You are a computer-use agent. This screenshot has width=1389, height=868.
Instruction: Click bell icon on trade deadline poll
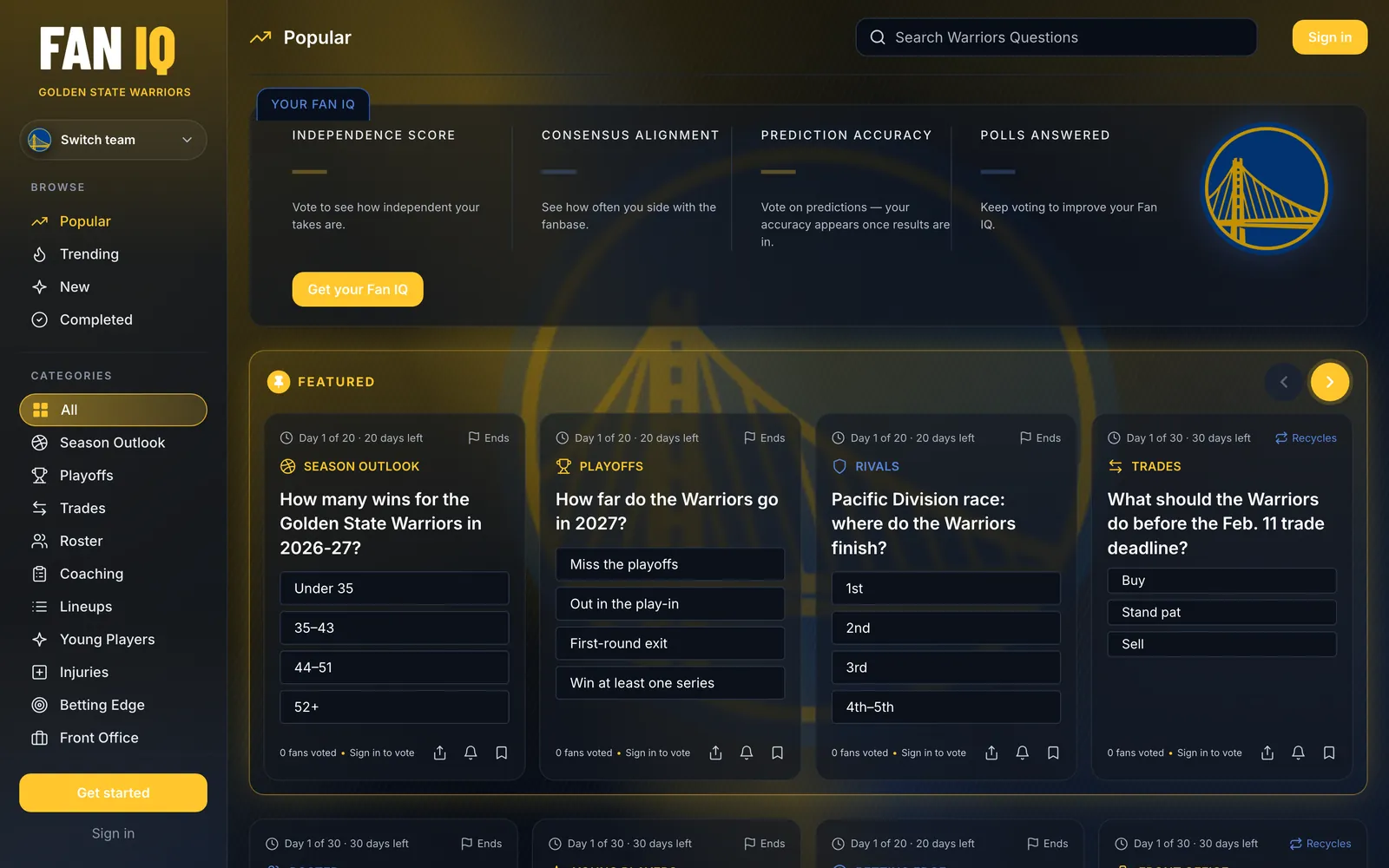point(1299,753)
